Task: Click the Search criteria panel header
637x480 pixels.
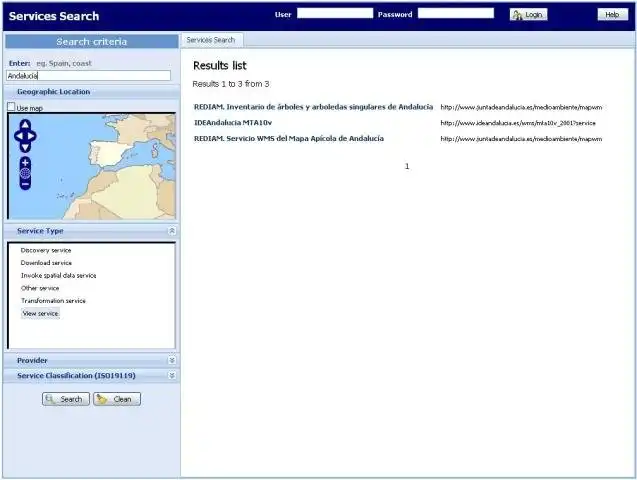Action: pos(91,41)
